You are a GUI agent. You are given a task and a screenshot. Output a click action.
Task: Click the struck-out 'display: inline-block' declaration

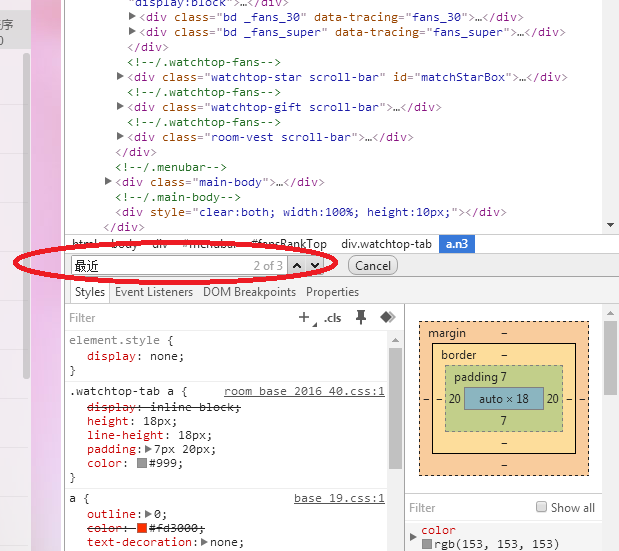(164, 407)
